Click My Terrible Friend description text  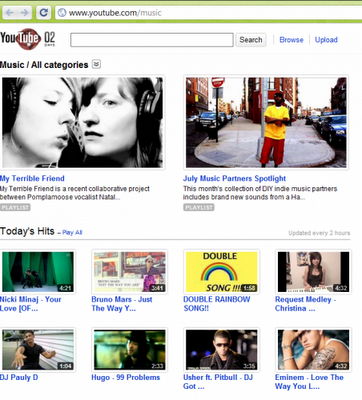[x=75, y=193]
